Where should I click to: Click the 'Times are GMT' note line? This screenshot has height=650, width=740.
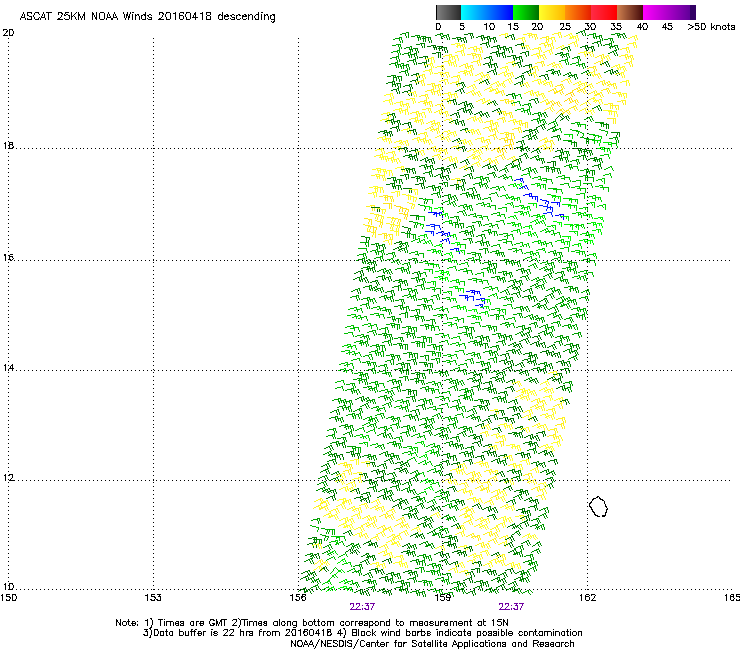312,623
